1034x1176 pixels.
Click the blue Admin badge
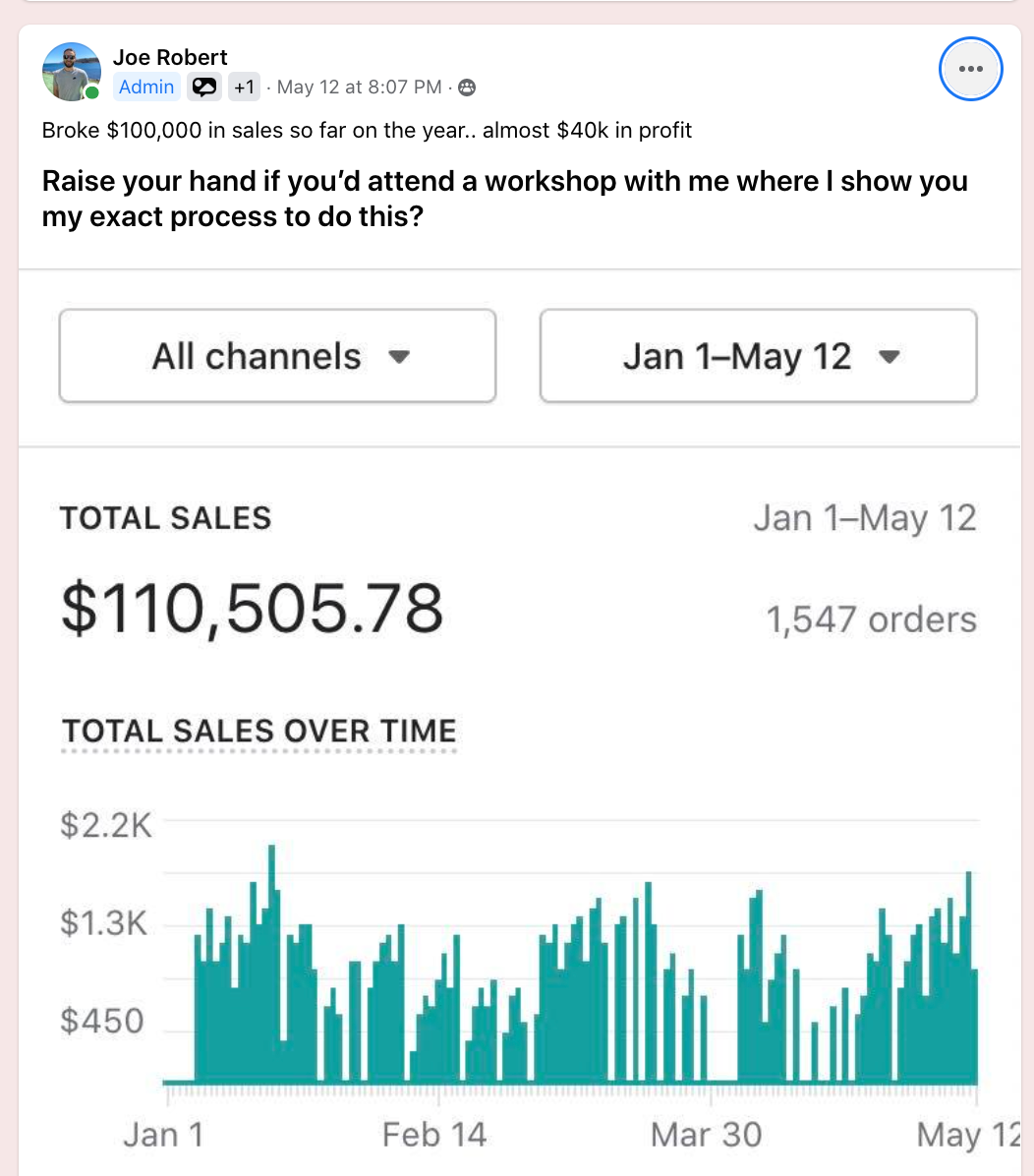pyautogui.click(x=146, y=88)
